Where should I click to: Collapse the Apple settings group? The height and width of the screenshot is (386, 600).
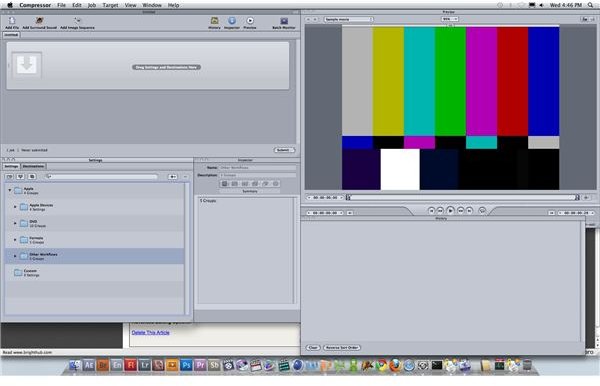[x=10, y=190]
